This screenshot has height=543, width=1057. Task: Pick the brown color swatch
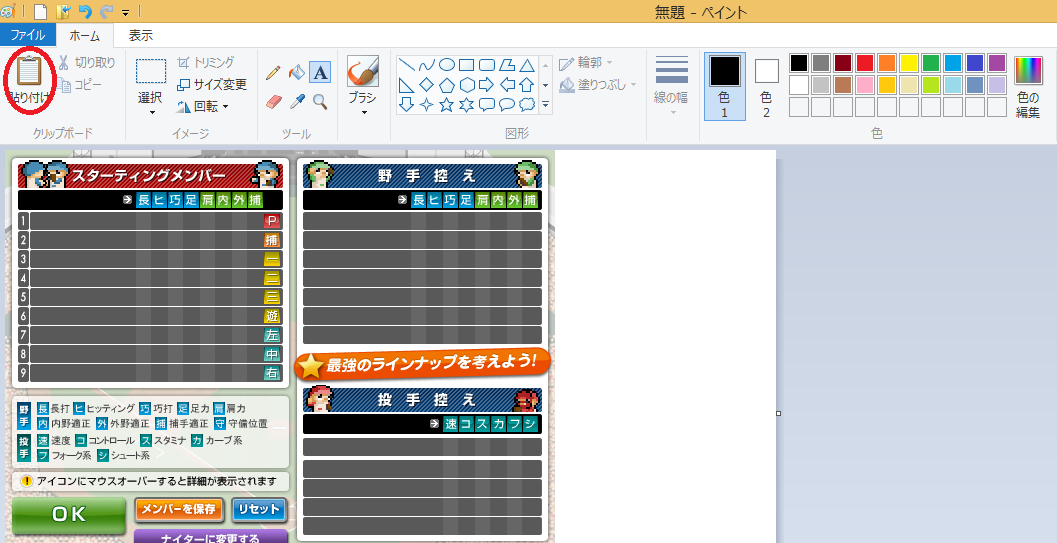tap(843, 85)
